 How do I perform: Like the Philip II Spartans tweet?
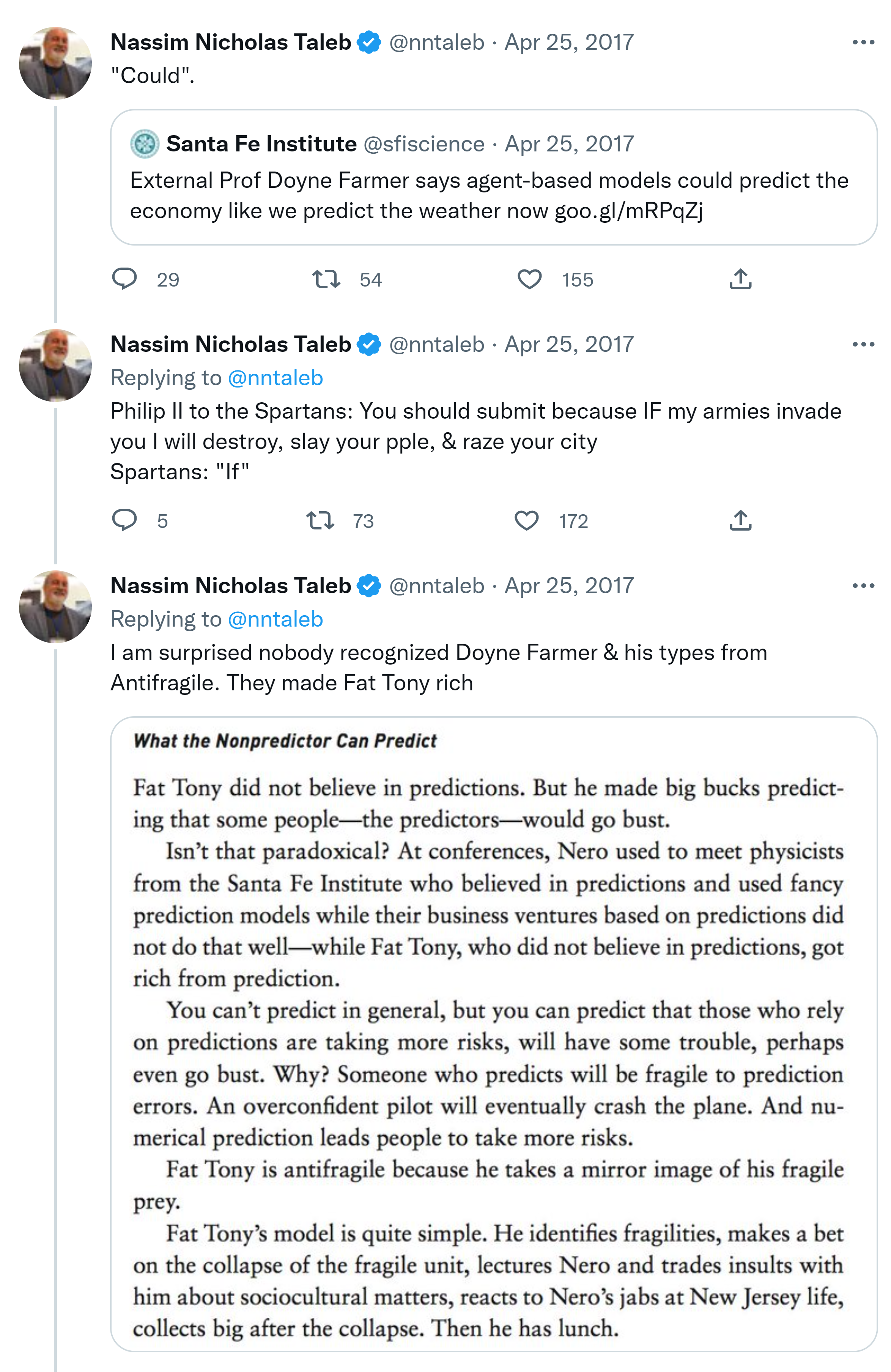coord(526,520)
